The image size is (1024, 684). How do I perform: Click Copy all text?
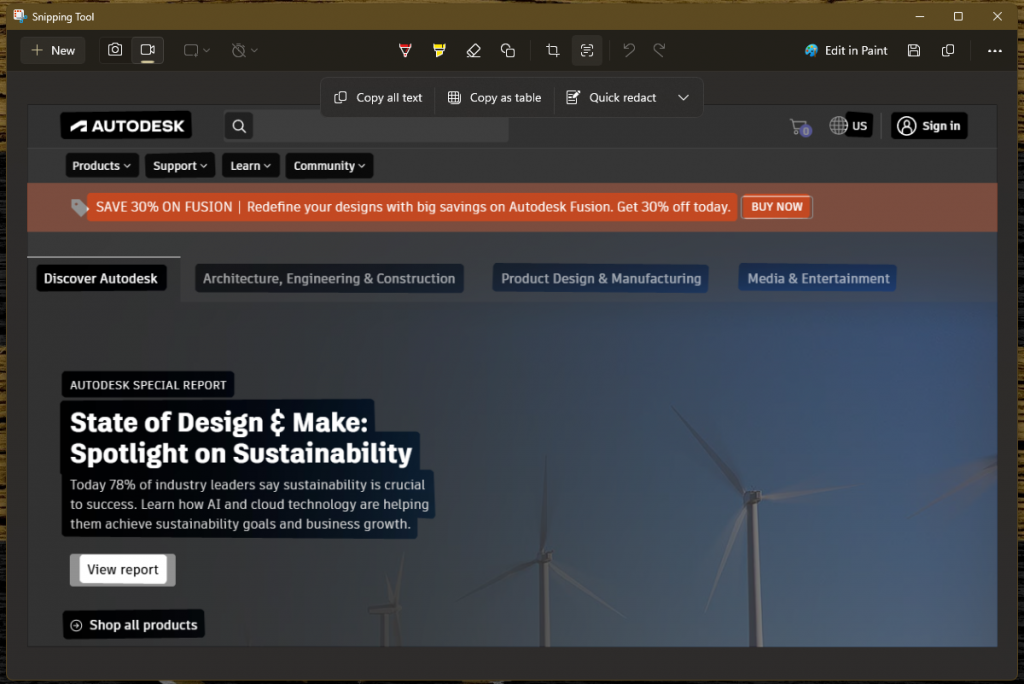(x=378, y=98)
